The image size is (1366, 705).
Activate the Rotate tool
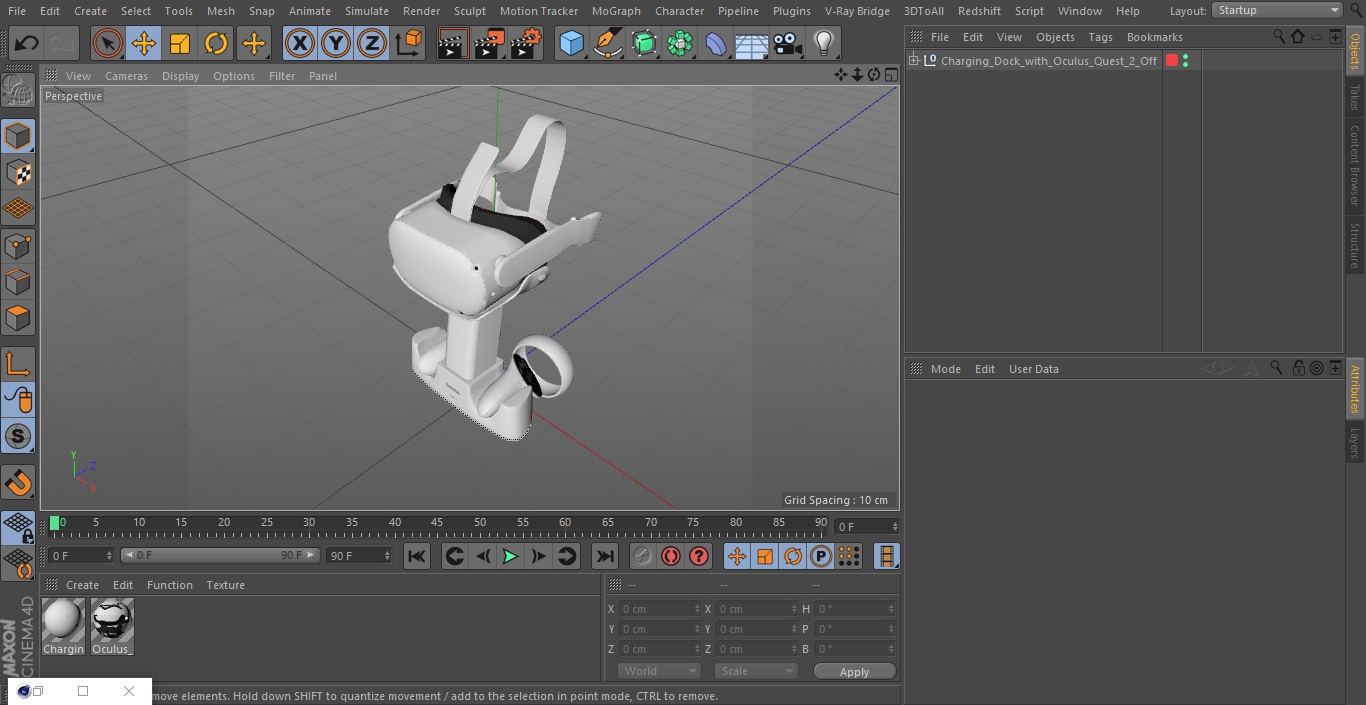coord(216,44)
